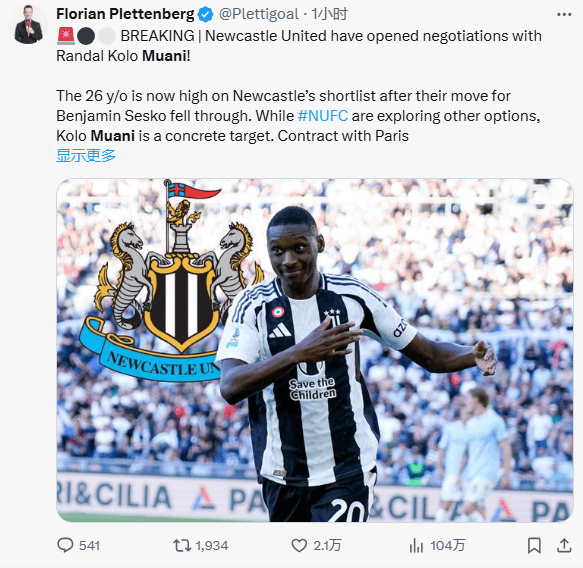Viewport: 583px width, 568px height.
Task: Click the 1小时 timestamp
Action: click(329, 14)
